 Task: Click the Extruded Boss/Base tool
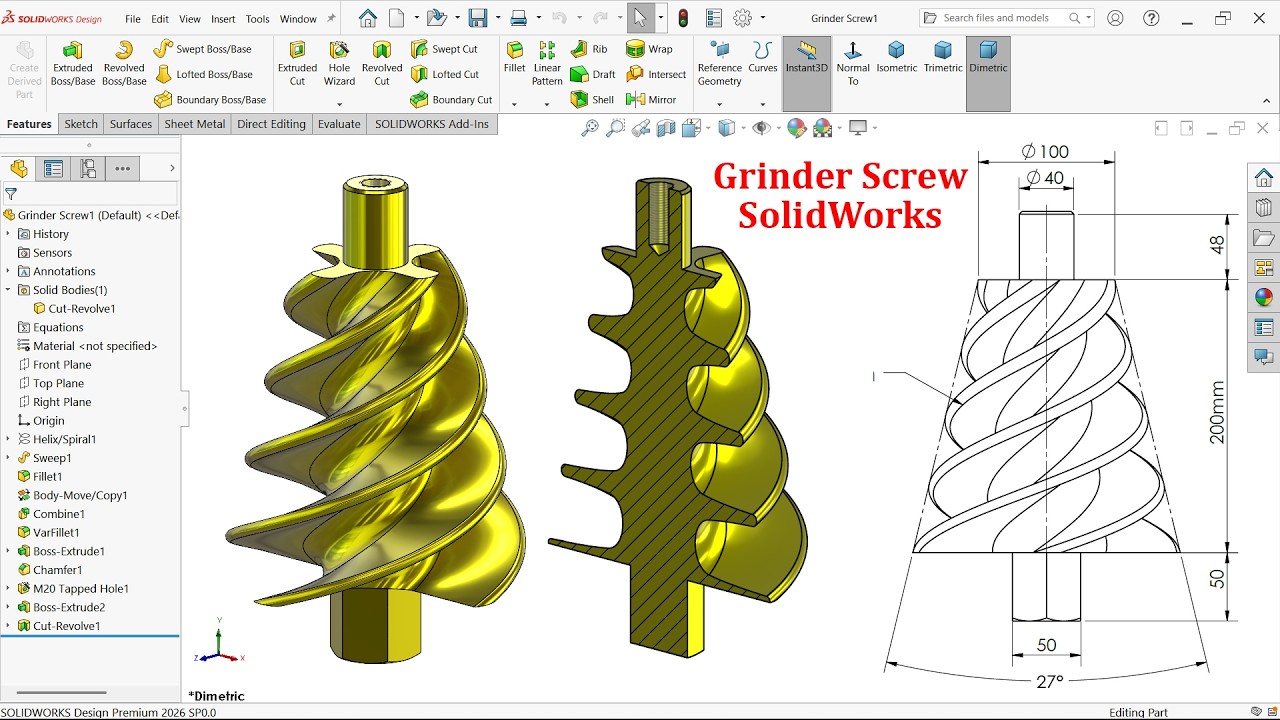pos(72,63)
